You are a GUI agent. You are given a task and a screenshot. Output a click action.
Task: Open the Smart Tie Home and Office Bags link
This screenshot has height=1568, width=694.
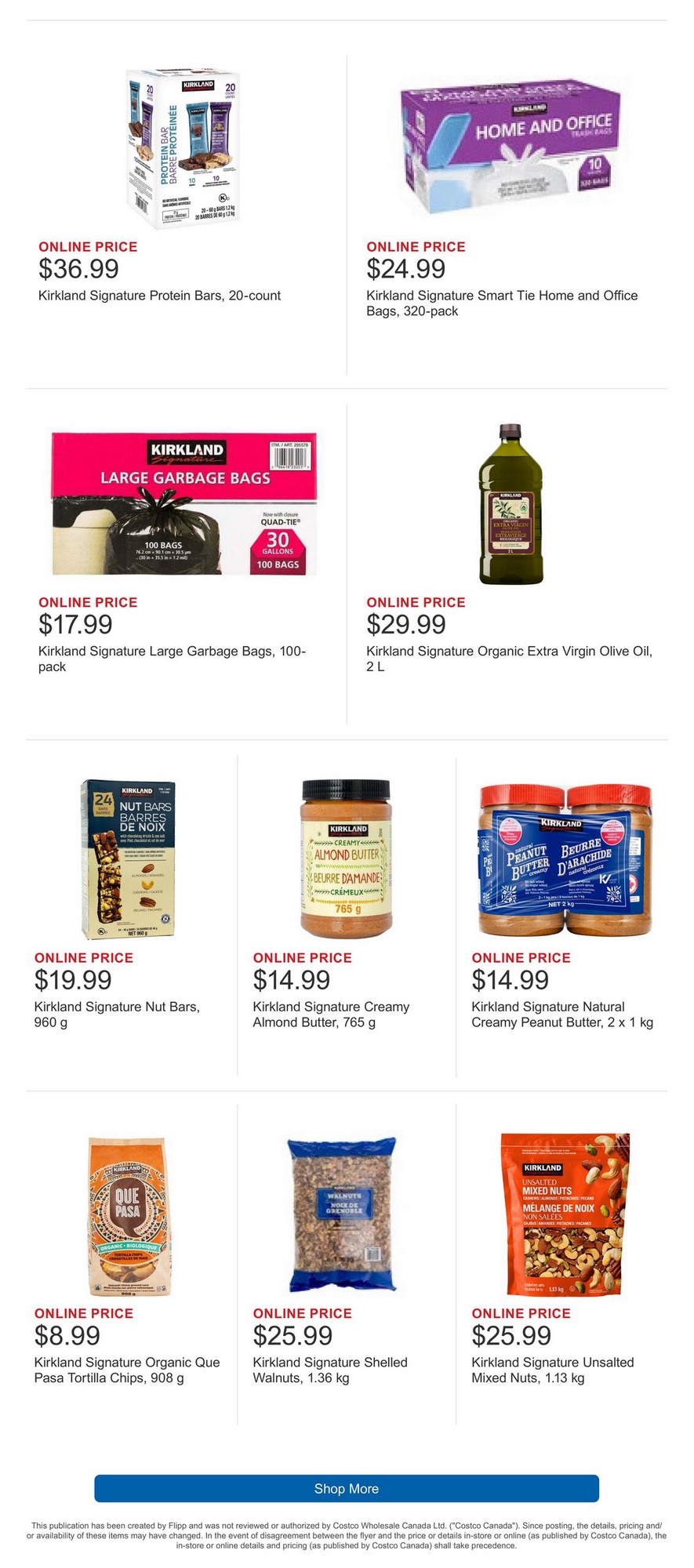pyautogui.click(x=502, y=303)
